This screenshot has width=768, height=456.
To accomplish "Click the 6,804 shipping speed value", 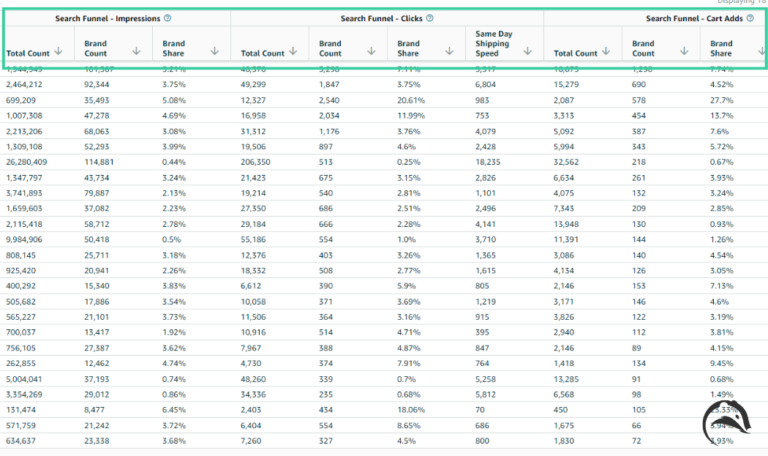I will coord(485,84).
